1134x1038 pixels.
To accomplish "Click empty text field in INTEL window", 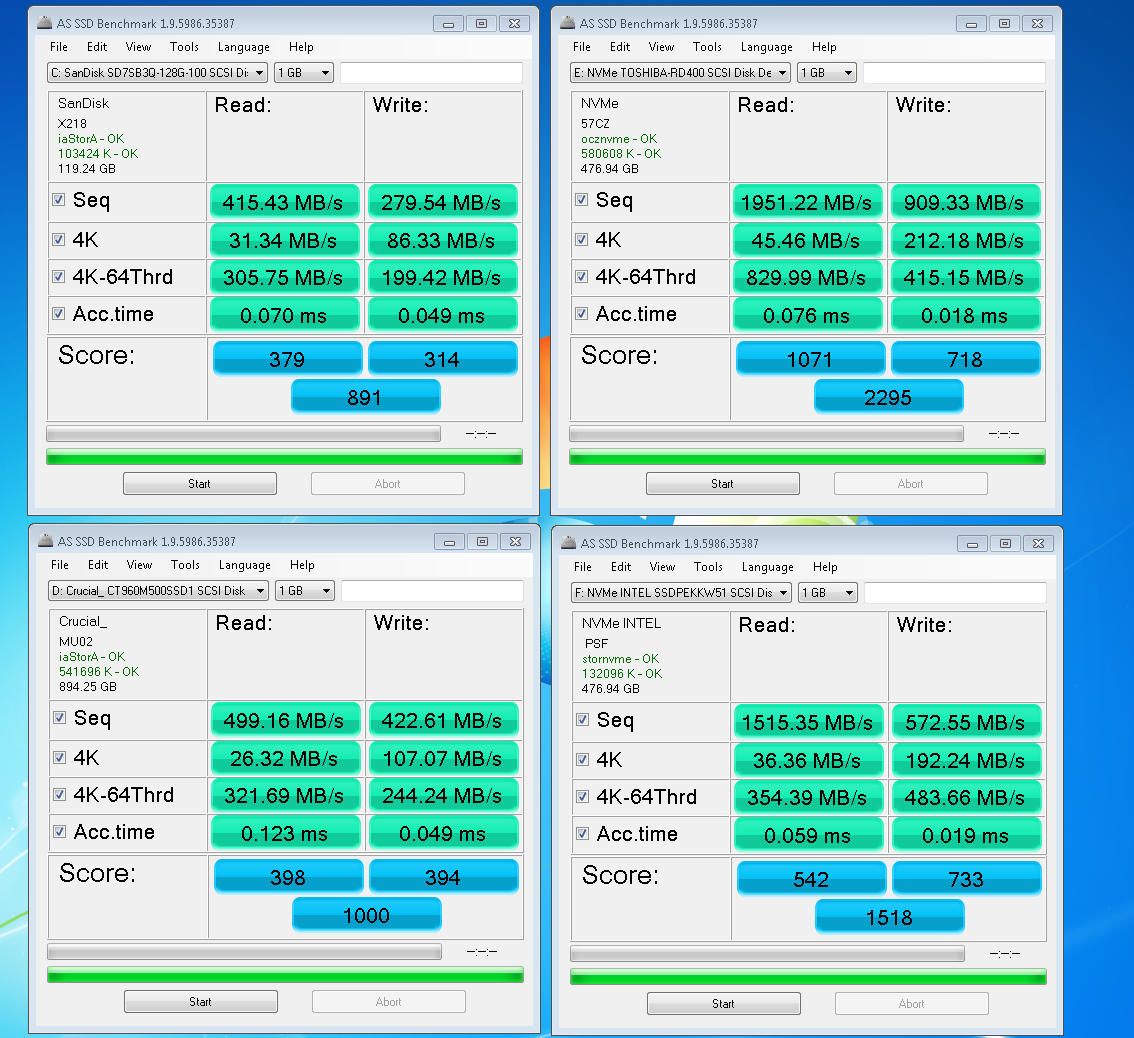I will click(955, 592).
